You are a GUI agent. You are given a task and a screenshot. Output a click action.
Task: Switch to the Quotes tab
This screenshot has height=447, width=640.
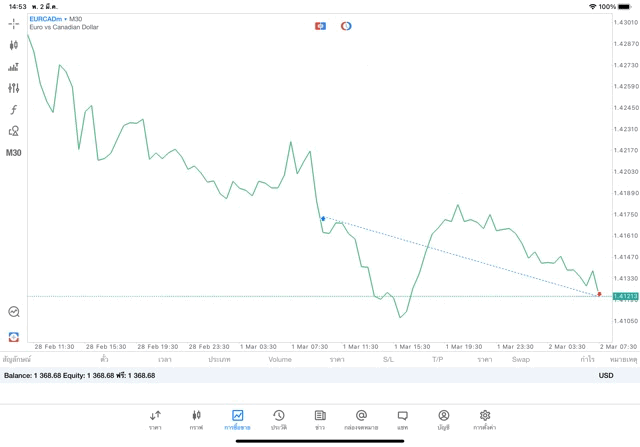[x=155, y=419]
